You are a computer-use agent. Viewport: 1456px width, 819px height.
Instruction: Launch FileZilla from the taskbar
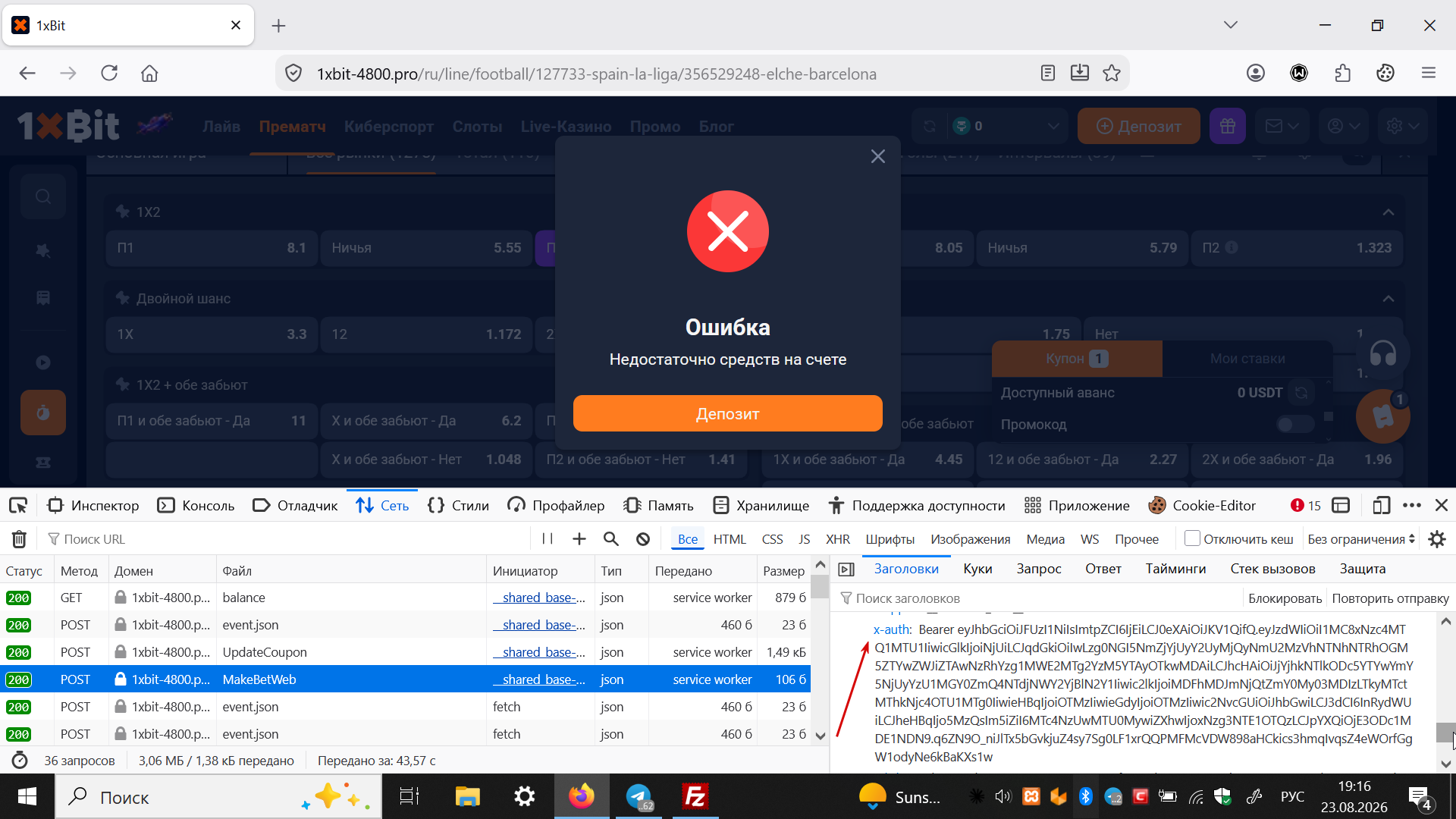click(695, 796)
